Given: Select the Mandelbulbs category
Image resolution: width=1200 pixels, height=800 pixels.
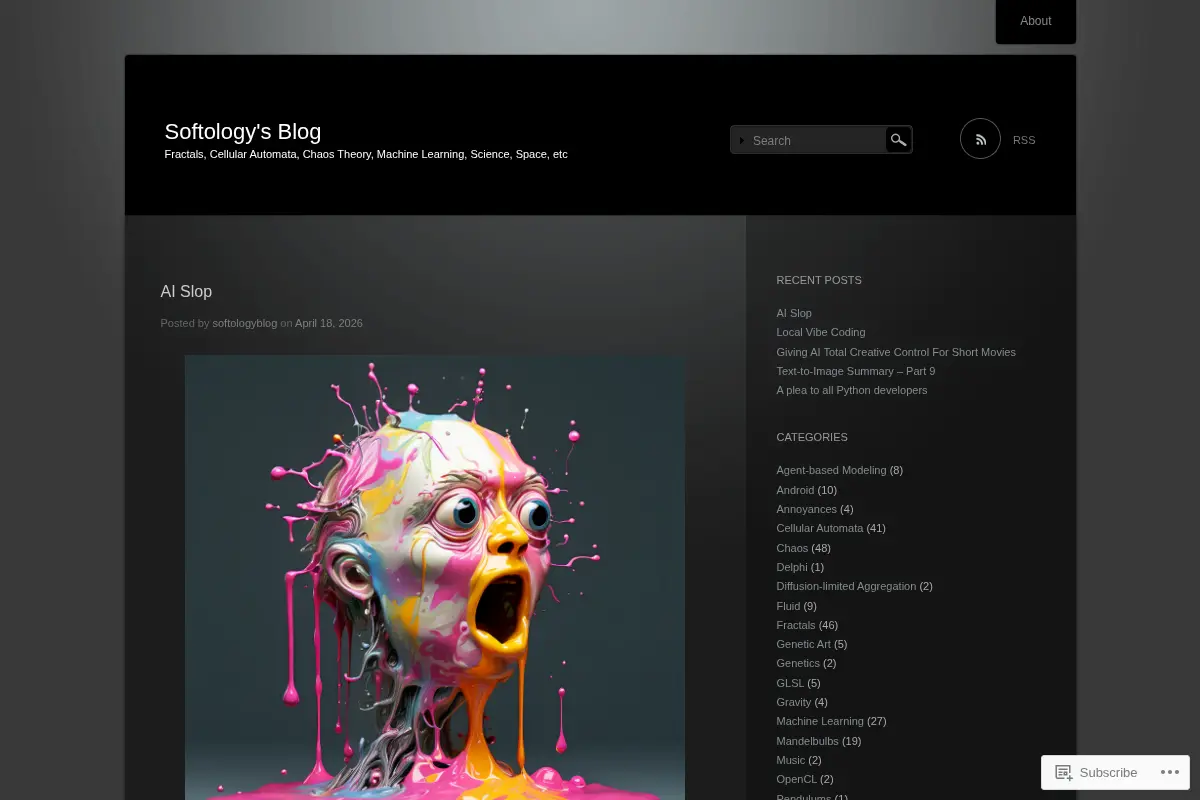Looking at the screenshot, I should coord(808,741).
